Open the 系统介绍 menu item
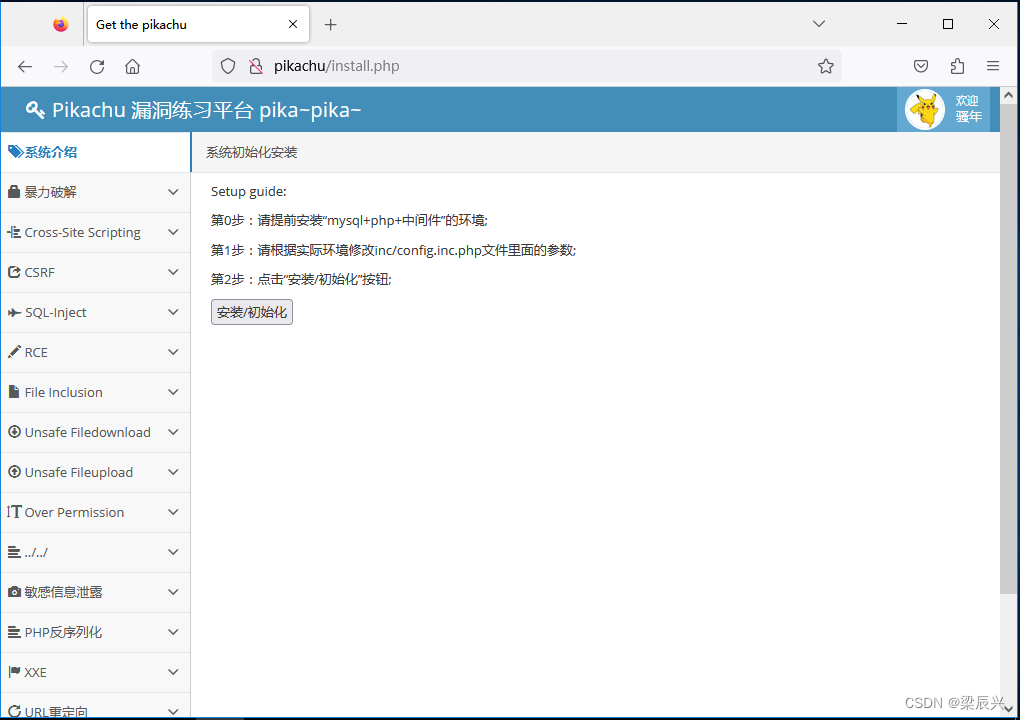 [96, 152]
